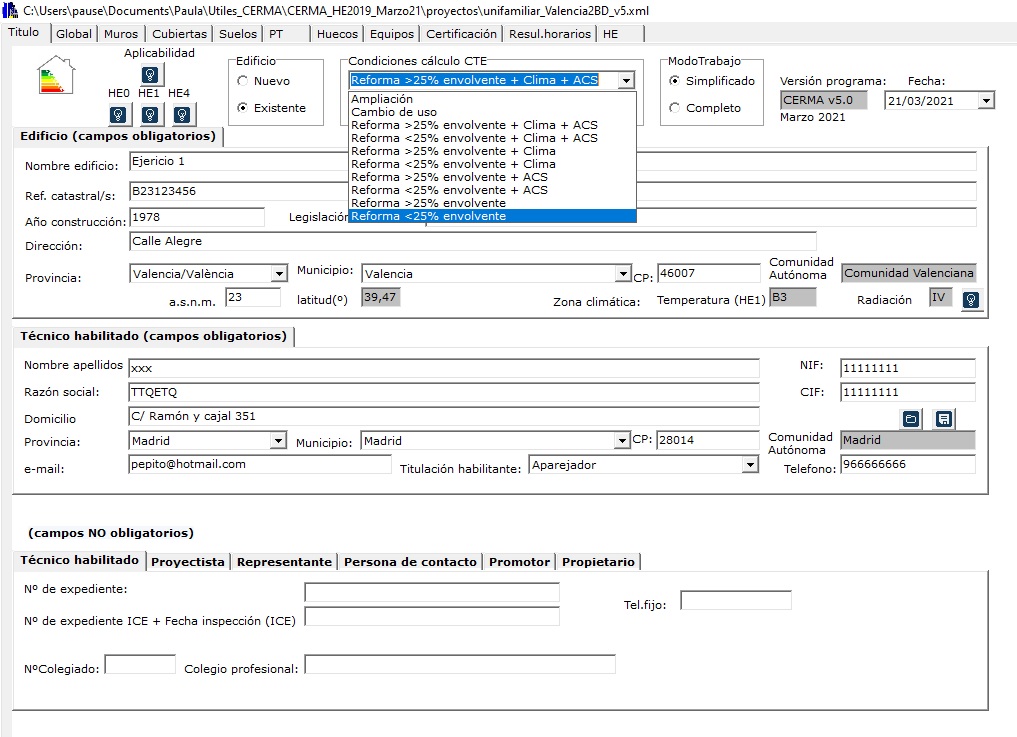Open the Fecha date picker dropdown
Screen dimensions: 1017x737
point(986,101)
